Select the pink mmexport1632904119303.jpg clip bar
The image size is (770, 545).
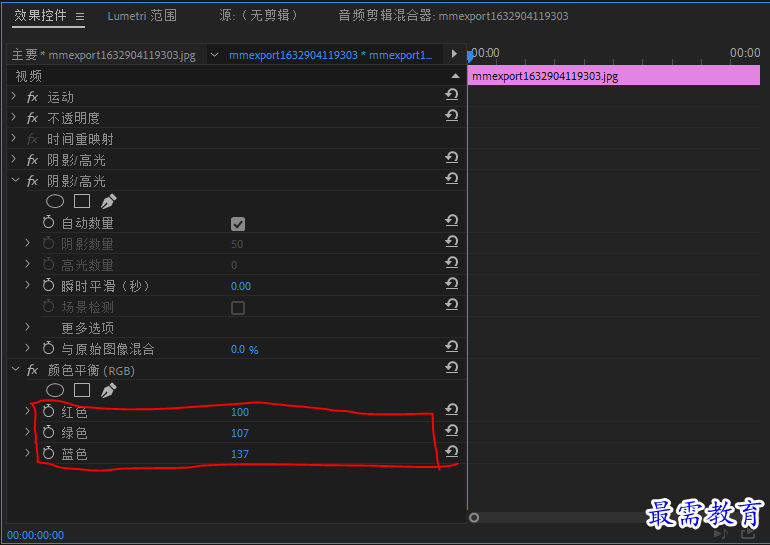click(x=614, y=76)
